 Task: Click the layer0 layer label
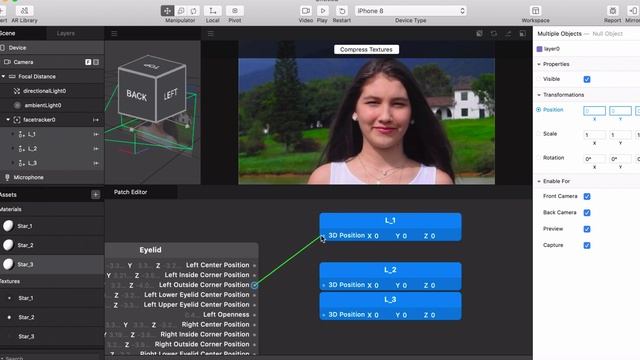[551, 49]
